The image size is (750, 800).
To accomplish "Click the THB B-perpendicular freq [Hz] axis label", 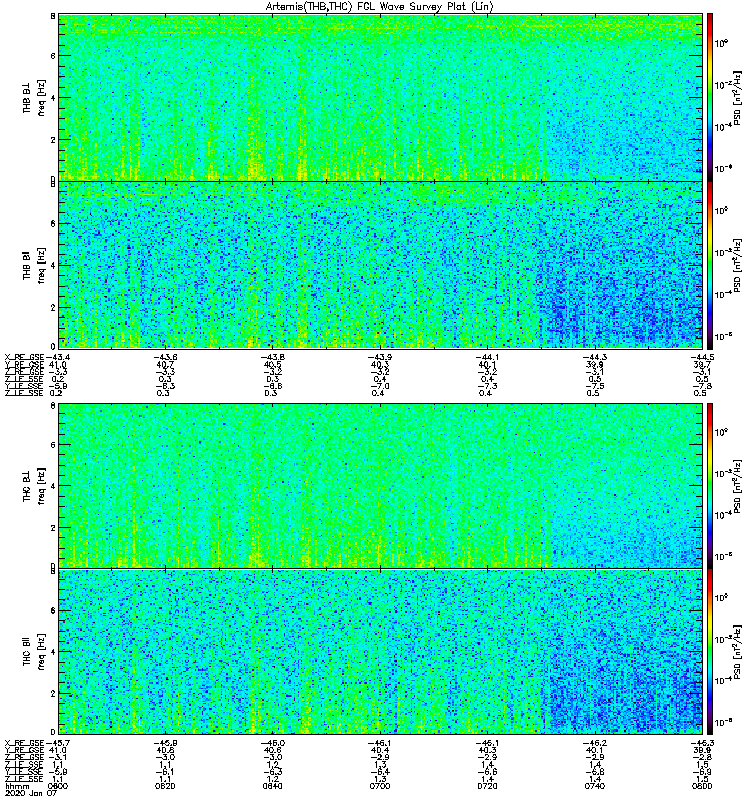I will (41, 97).
